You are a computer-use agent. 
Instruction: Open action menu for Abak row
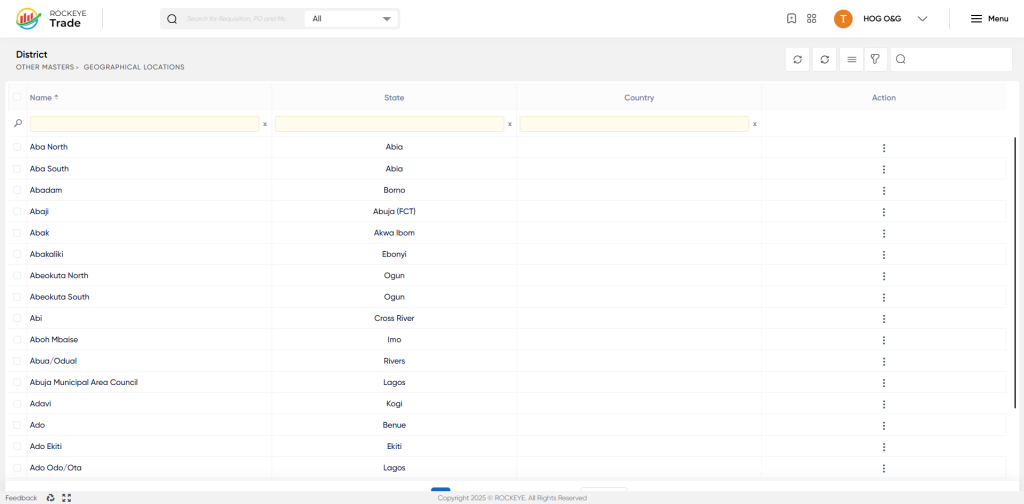[884, 233]
